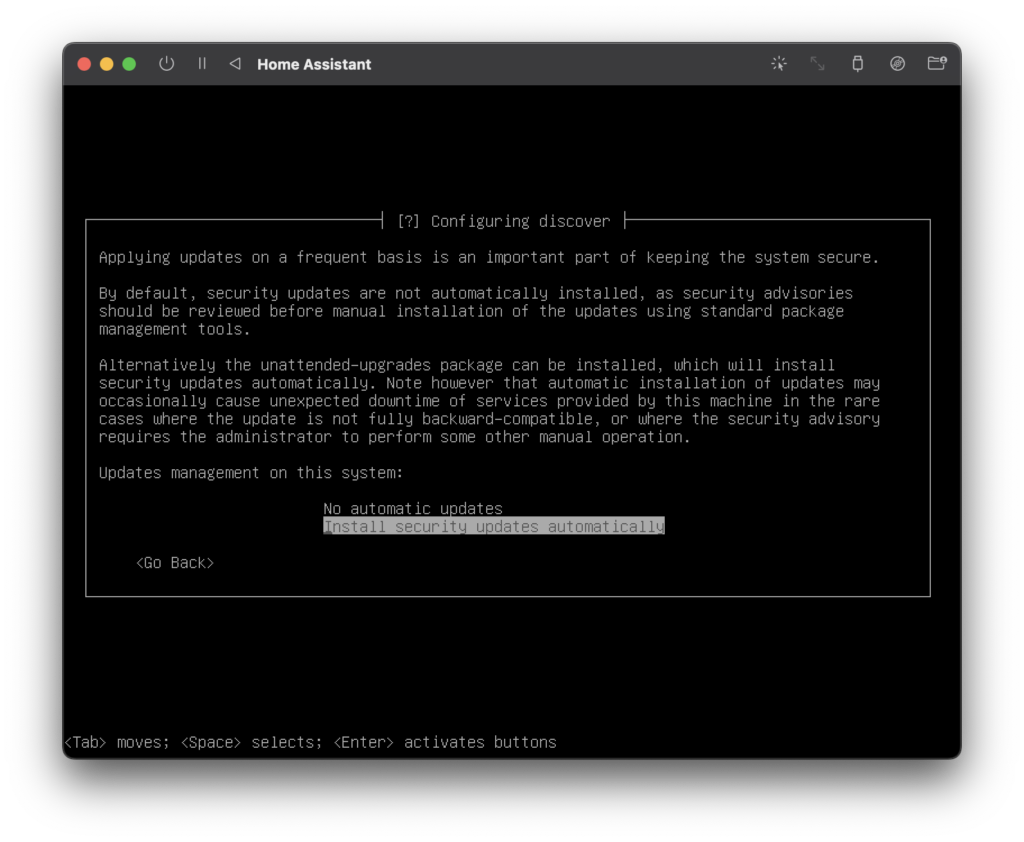This screenshot has height=842, width=1024.
Task: Open the shared folder icon
Action: 937,63
